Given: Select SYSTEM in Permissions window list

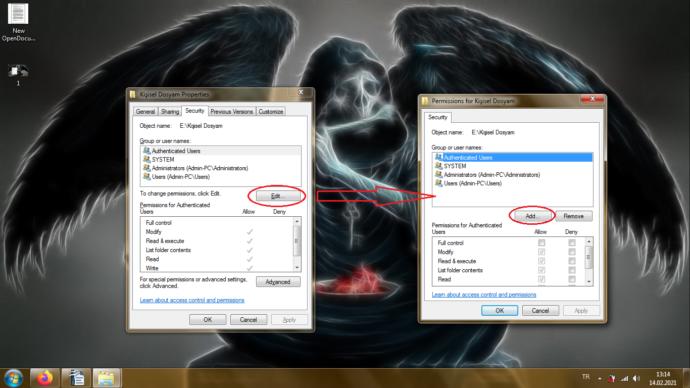Looking at the screenshot, I should pos(513,166).
